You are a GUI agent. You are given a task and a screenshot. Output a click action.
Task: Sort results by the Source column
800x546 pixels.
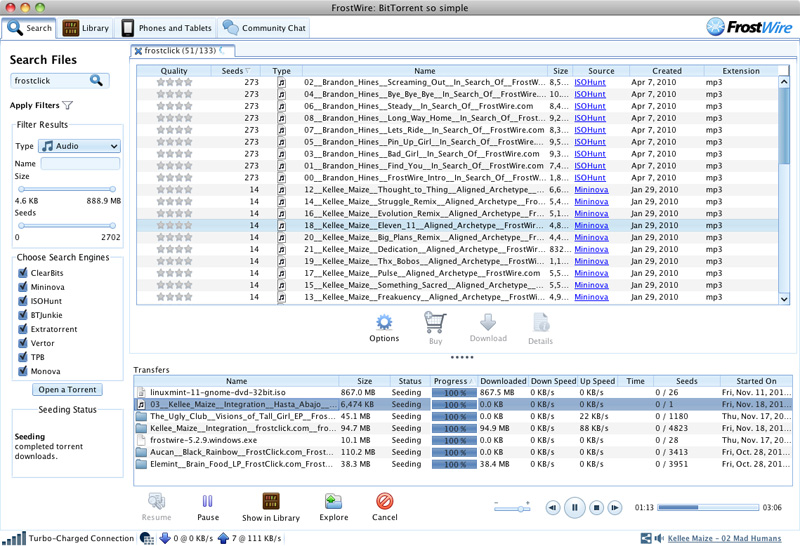coord(601,71)
